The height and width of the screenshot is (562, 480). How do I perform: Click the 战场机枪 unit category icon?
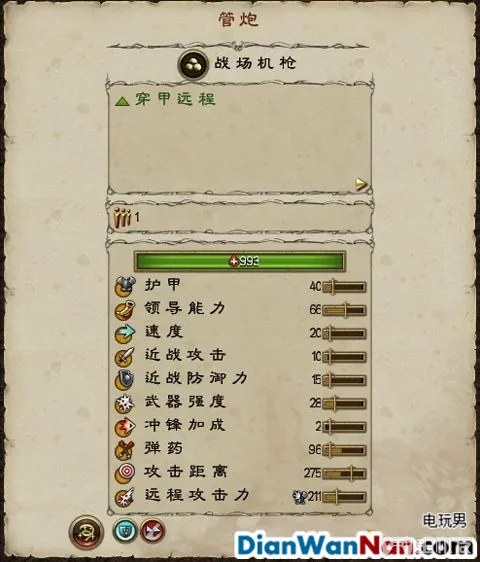point(194,65)
